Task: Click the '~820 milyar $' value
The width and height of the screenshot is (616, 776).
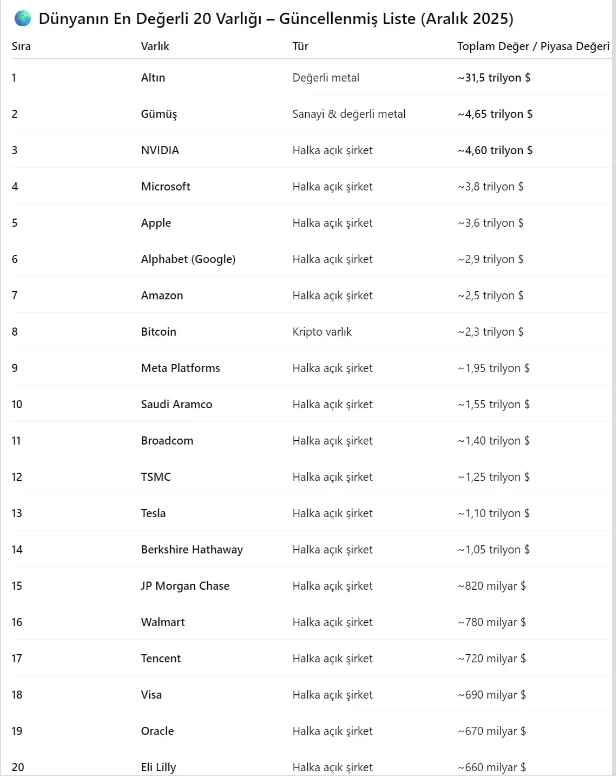Action: (491, 585)
